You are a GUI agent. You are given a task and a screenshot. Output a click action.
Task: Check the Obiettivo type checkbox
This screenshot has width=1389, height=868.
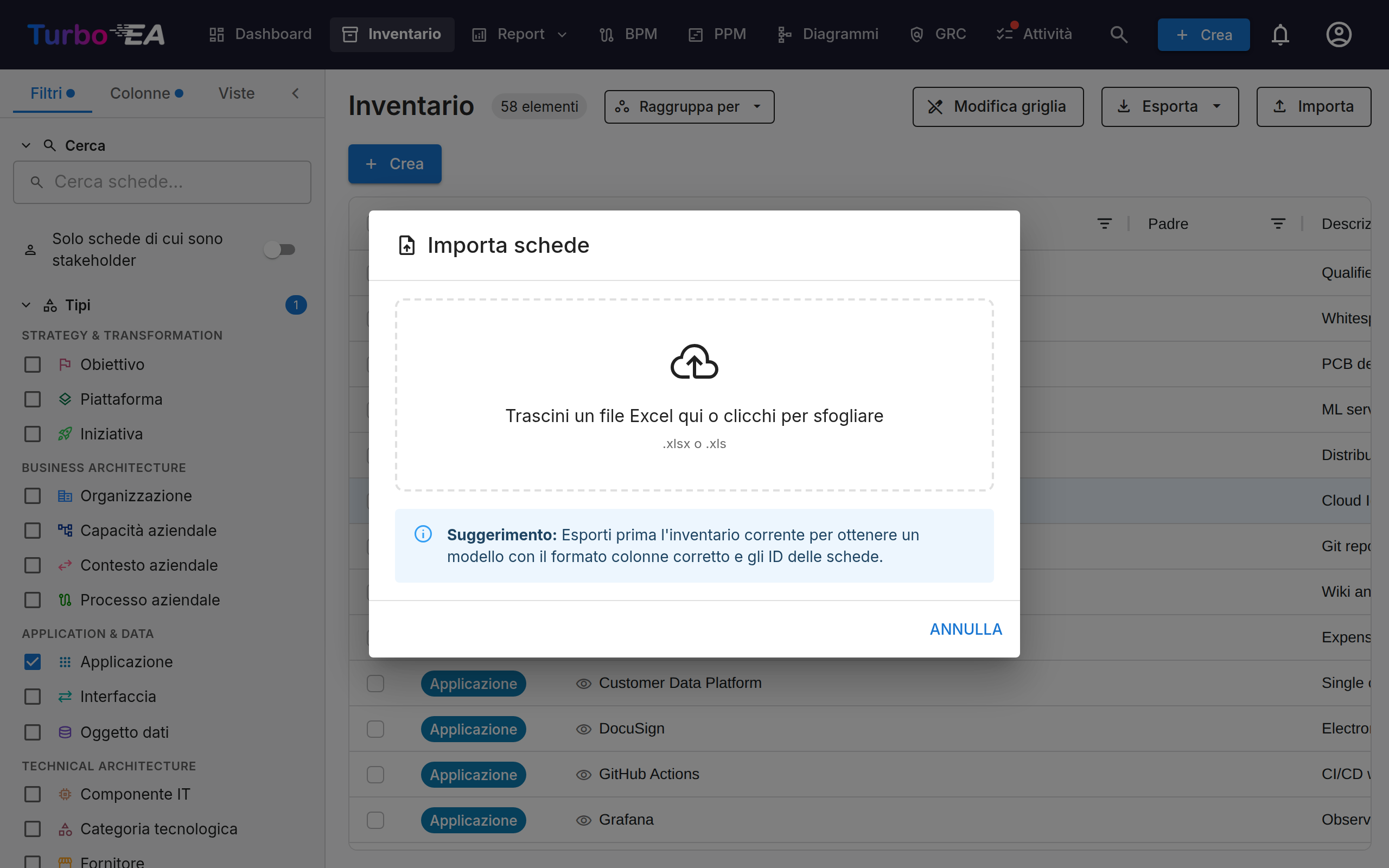(33, 365)
